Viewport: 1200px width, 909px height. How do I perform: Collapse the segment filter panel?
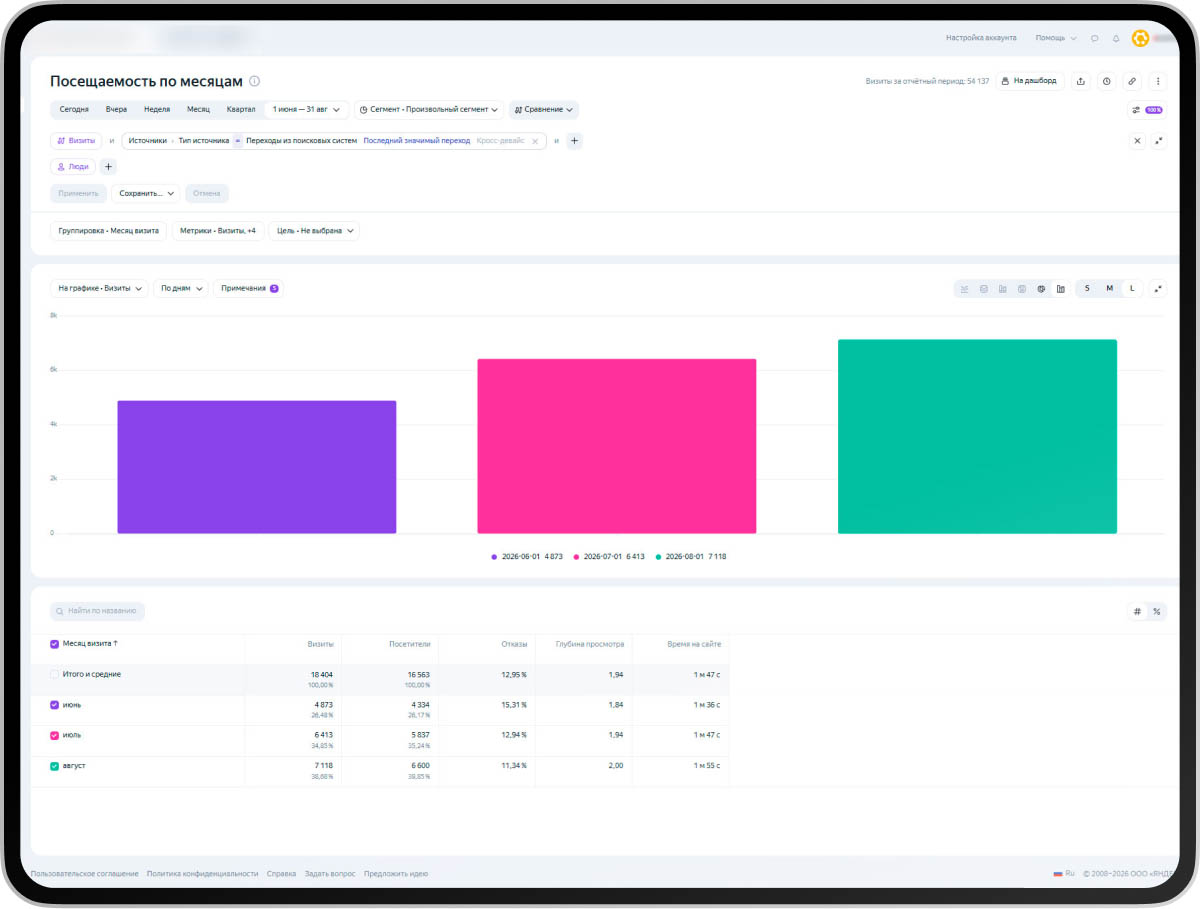coord(1159,141)
